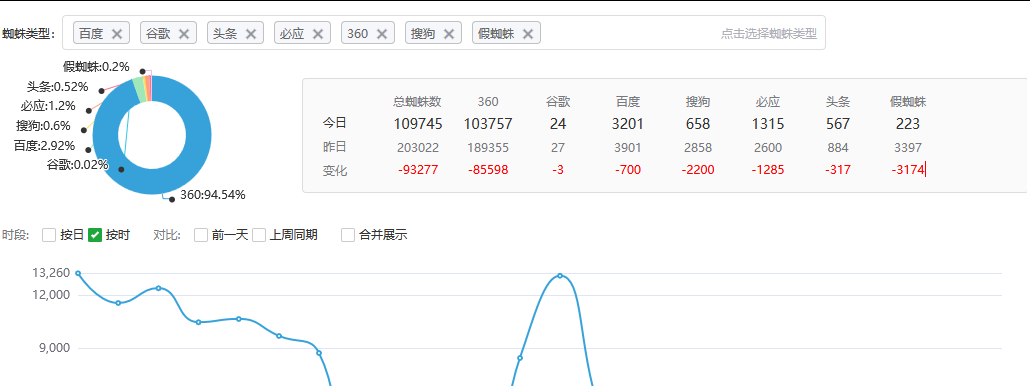Screen dimensions: 1030x386
Task: Click the 360:94.54% pie label
Action: pos(212,194)
